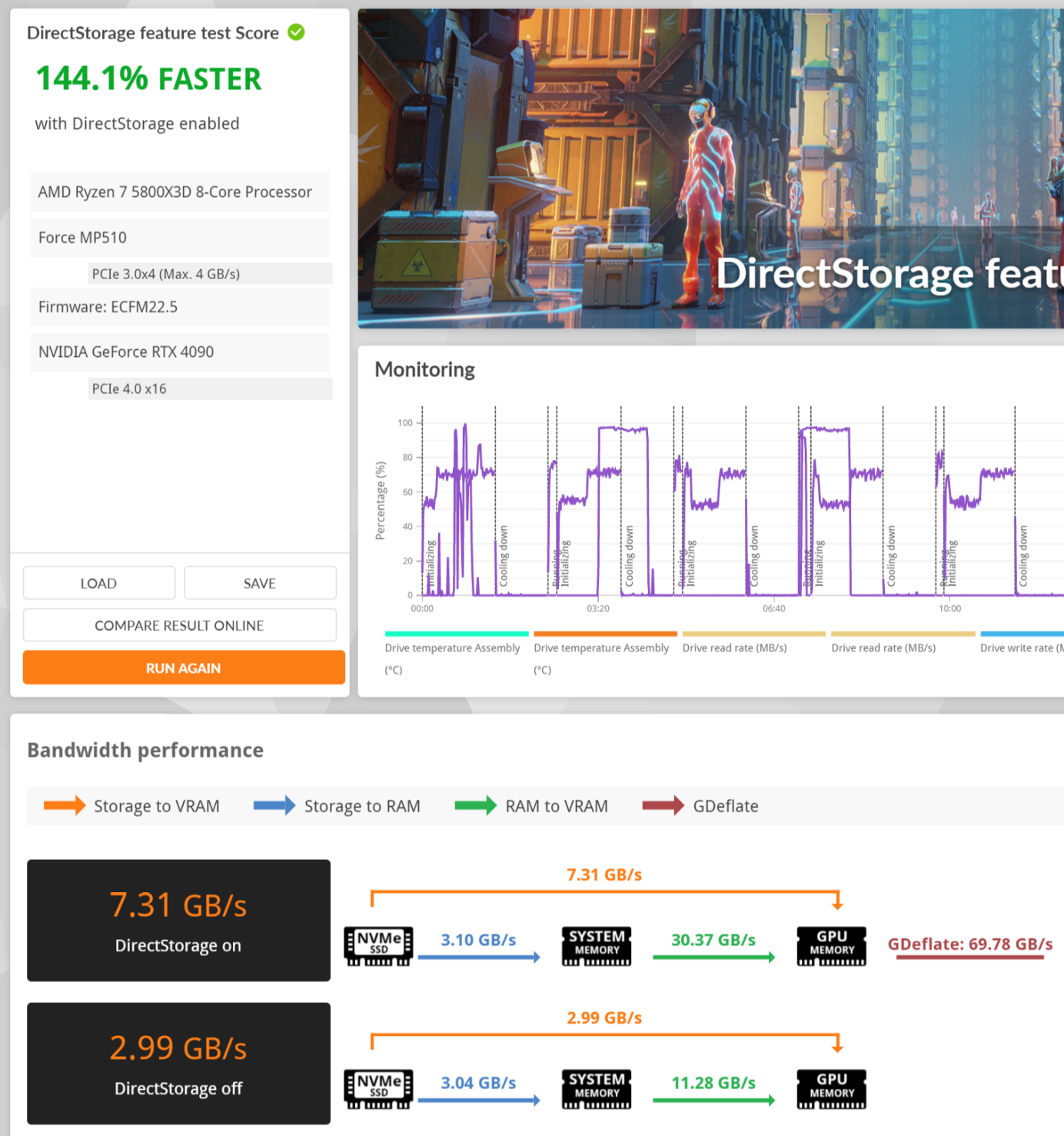Open COMPARE RESULT ONLINE
Screen dimensions: 1064x1136
[x=179, y=625]
